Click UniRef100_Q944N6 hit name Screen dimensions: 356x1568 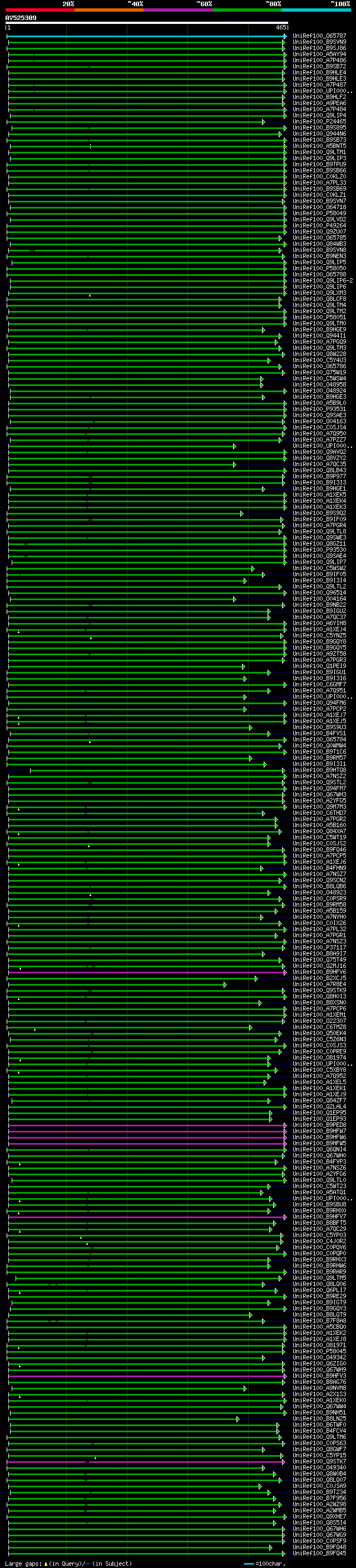click(319, 134)
